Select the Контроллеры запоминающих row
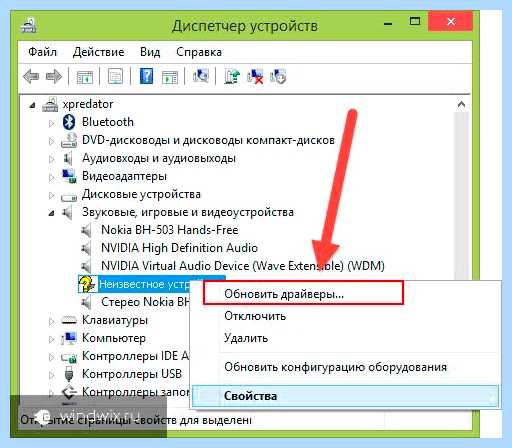Viewport: 512px width, 448px height. (x=136, y=392)
